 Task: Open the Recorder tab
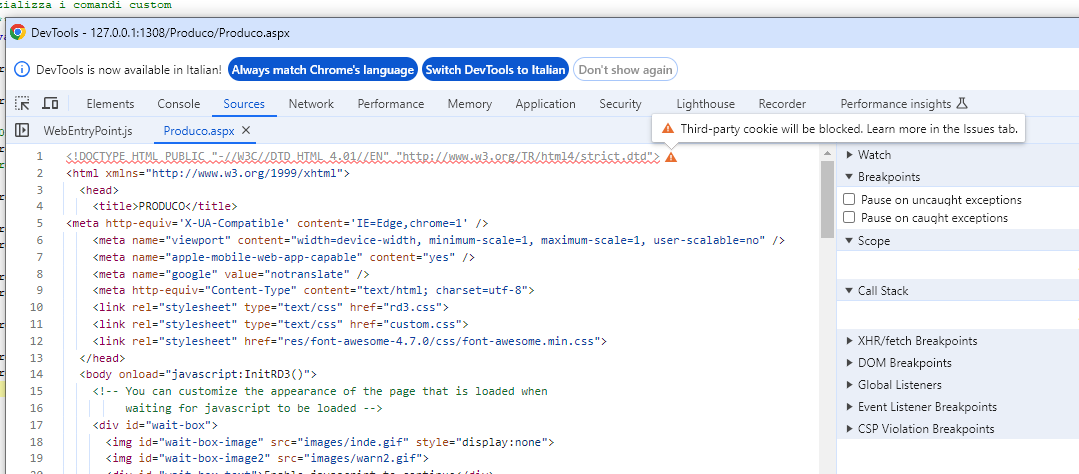pyautogui.click(x=782, y=104)
